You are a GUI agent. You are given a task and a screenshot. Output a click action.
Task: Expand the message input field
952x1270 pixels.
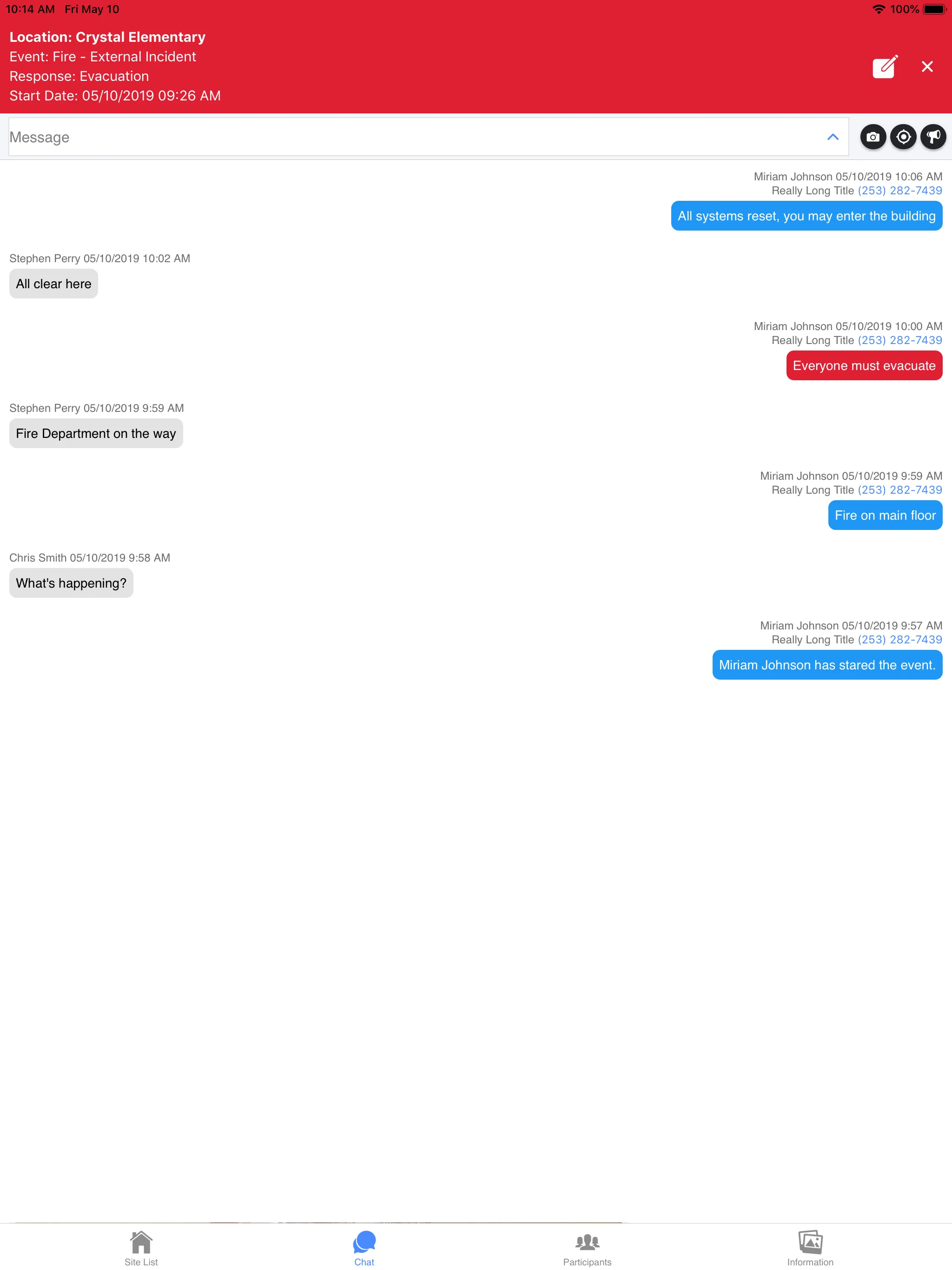(x=833, y=137)
